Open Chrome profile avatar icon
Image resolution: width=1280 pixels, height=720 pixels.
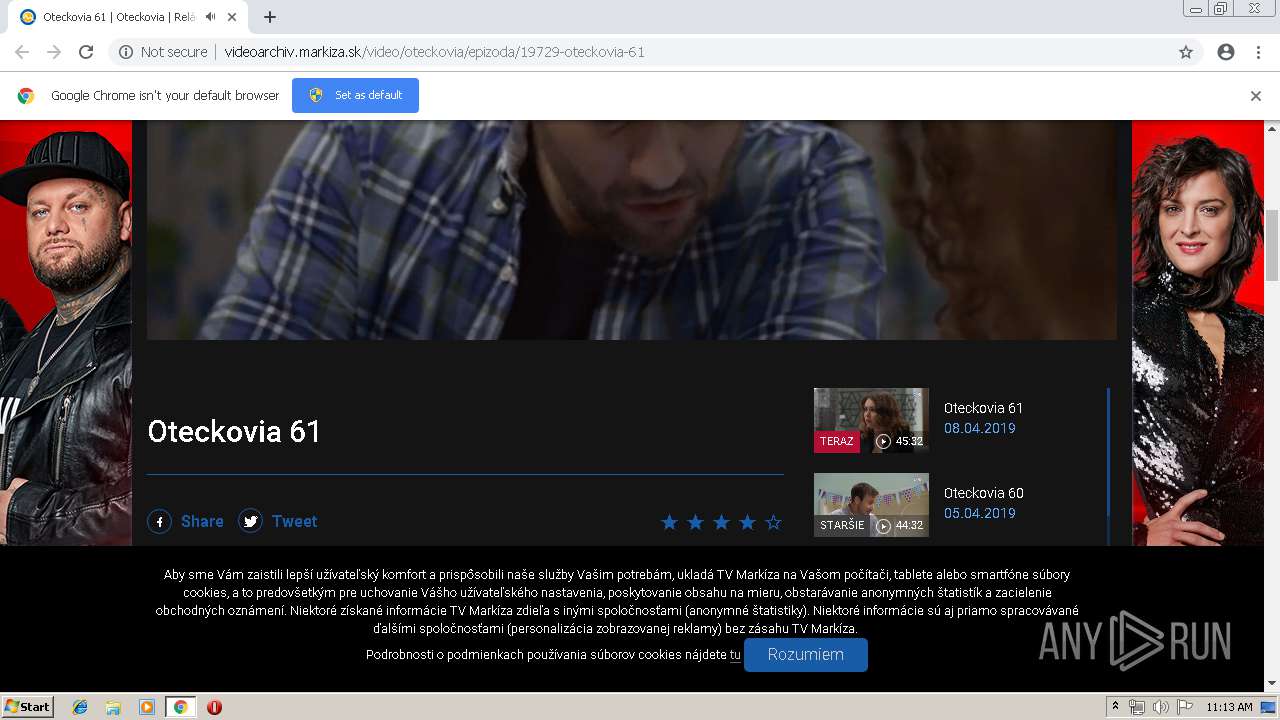pyautogui.click(x=1226, y=52)
